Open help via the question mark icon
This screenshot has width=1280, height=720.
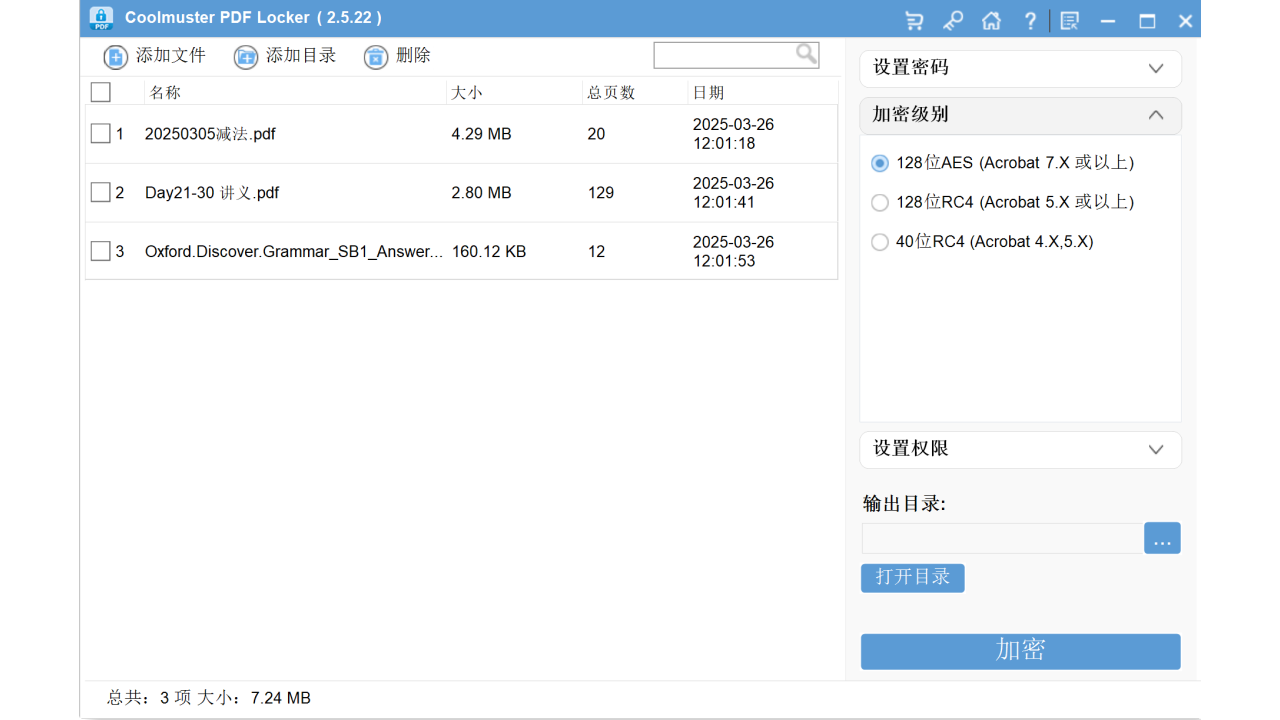1030,19
